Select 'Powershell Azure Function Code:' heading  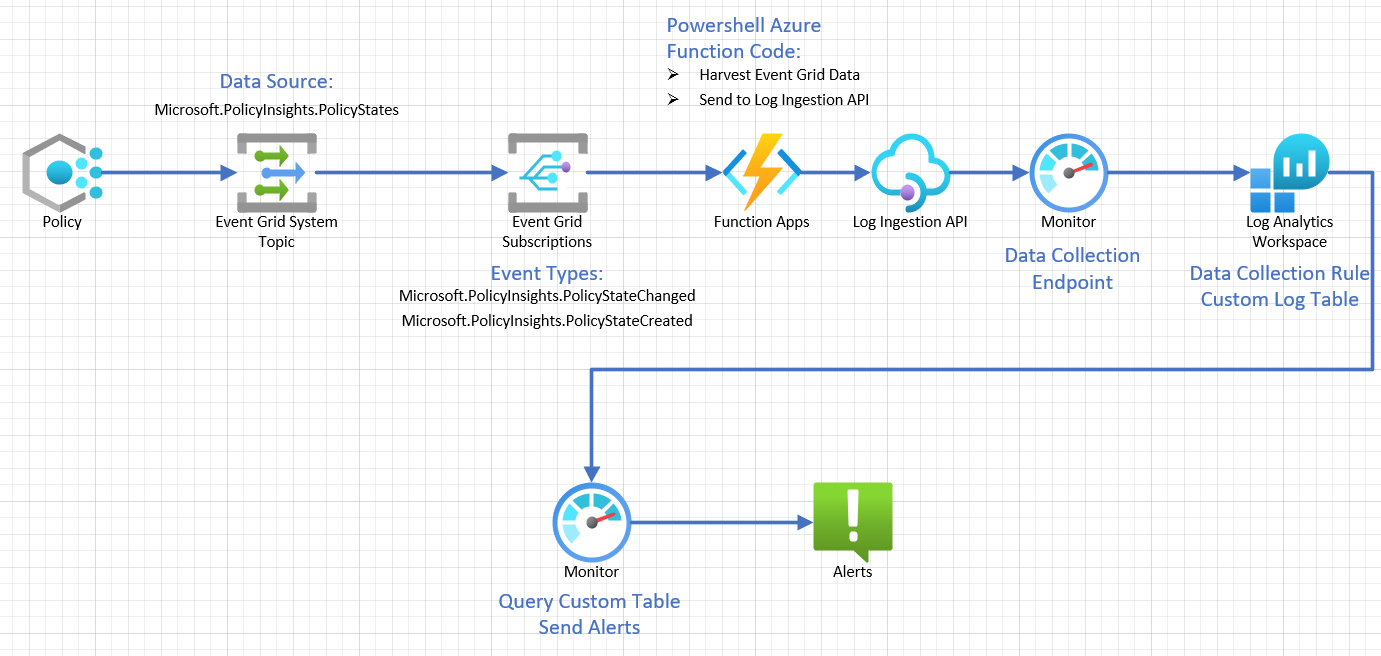pyautogui.click(x=744, y=38)
